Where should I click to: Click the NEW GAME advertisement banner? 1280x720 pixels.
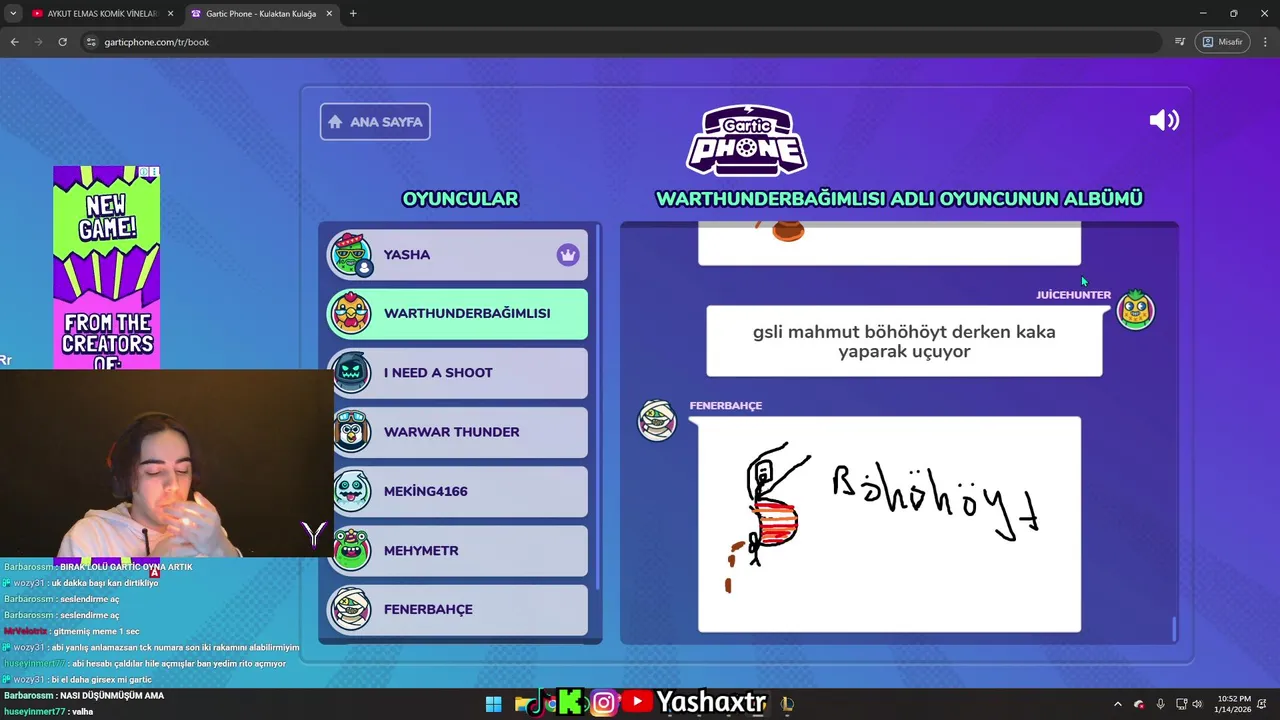106,270
